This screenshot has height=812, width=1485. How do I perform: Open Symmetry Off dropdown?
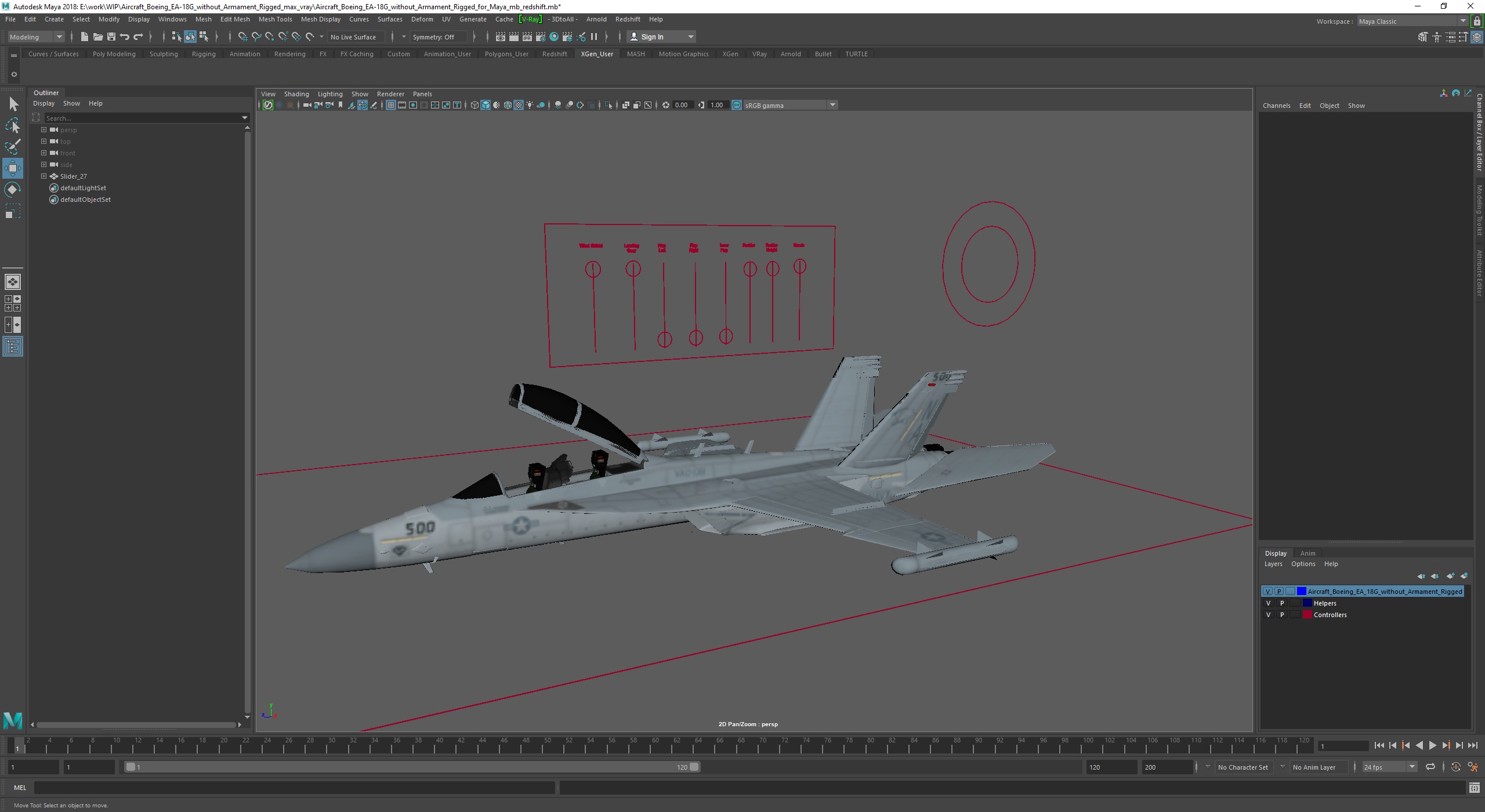(x=439, y=37)
